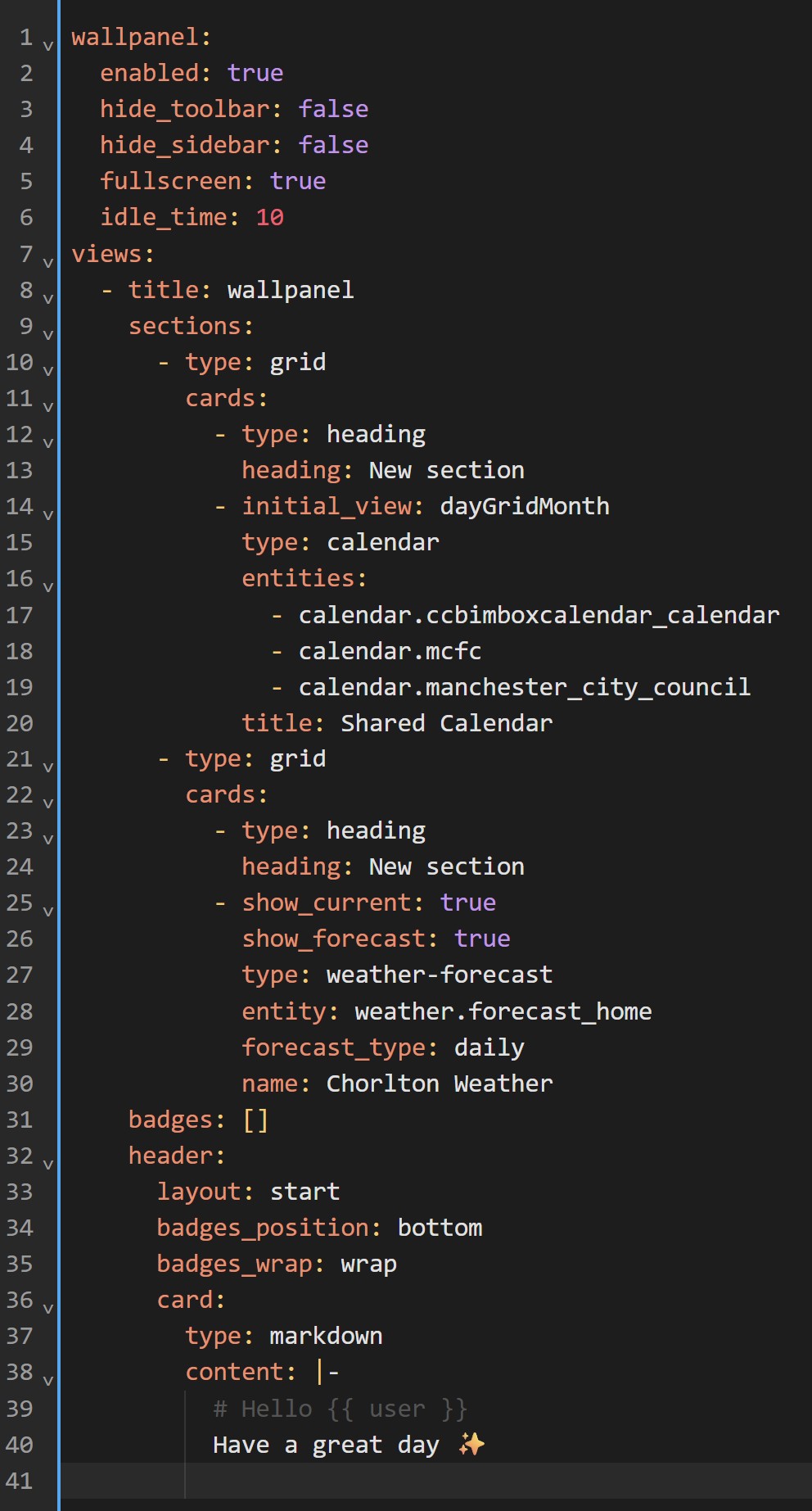Fold the show_current weather card chevron
812x1511 pixels.
click(x=48, y=912)
